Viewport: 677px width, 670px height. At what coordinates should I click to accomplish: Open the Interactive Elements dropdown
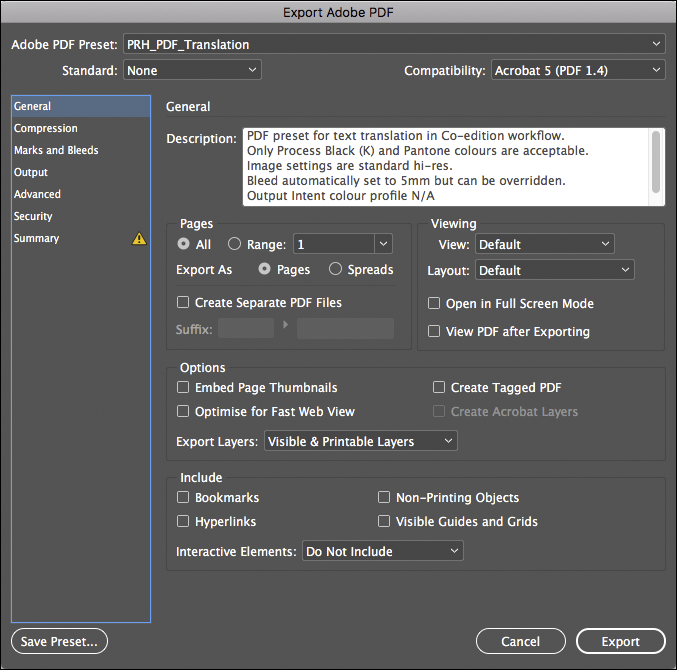(x=383, y=551)
